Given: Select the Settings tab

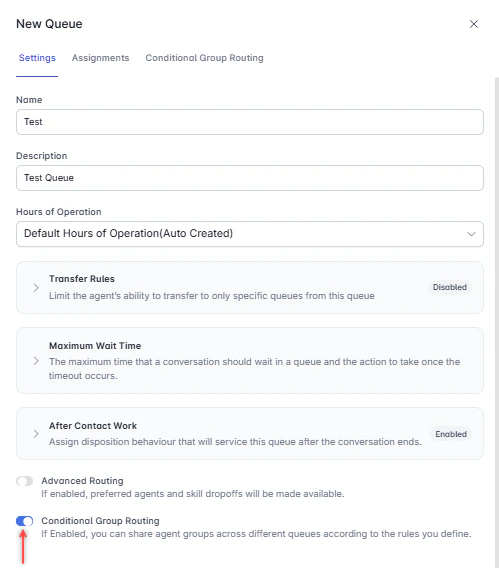Looking at the screenshot, I should point(37,58).
